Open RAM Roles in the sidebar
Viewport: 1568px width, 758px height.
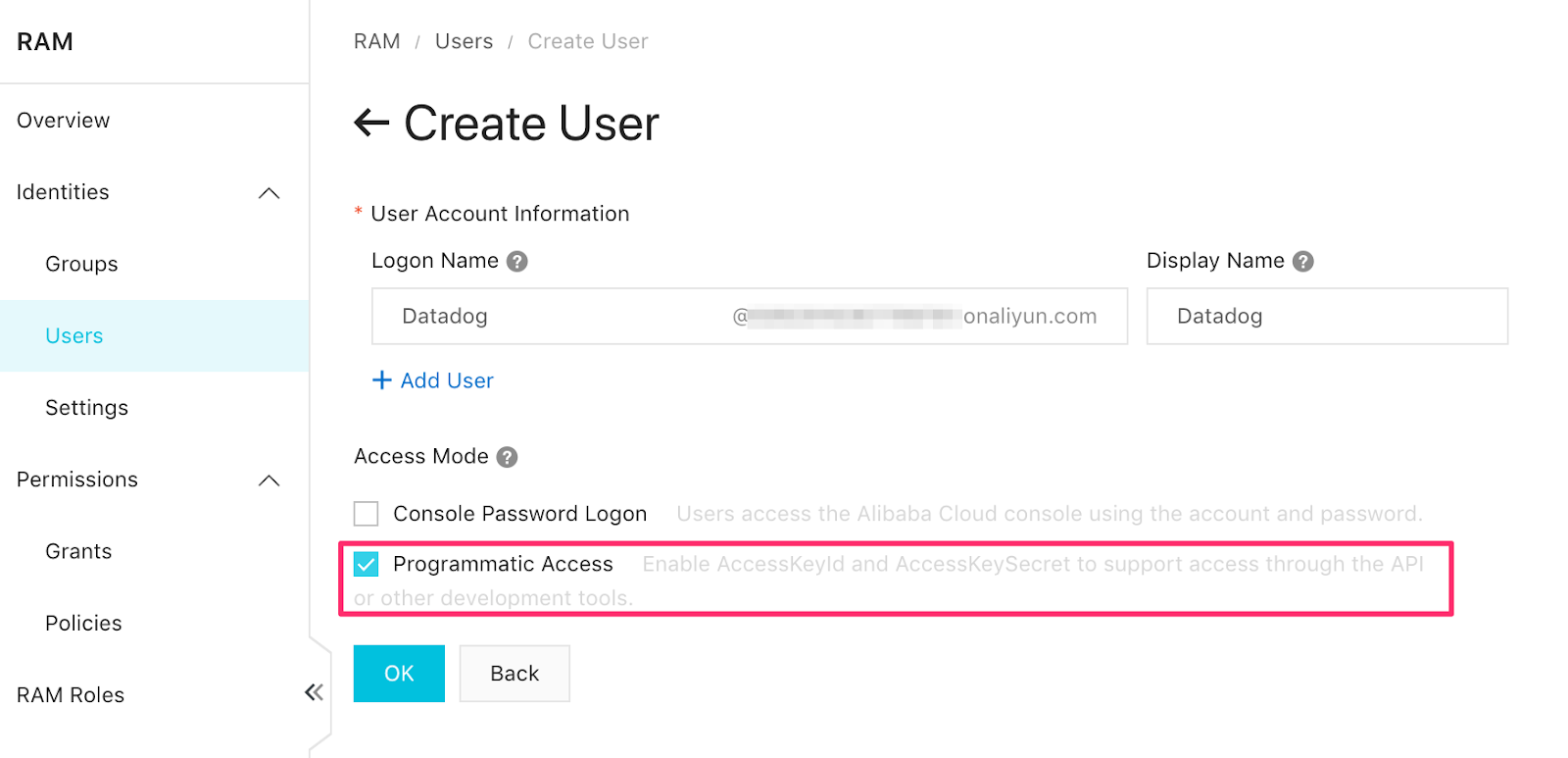pos(71,695)
